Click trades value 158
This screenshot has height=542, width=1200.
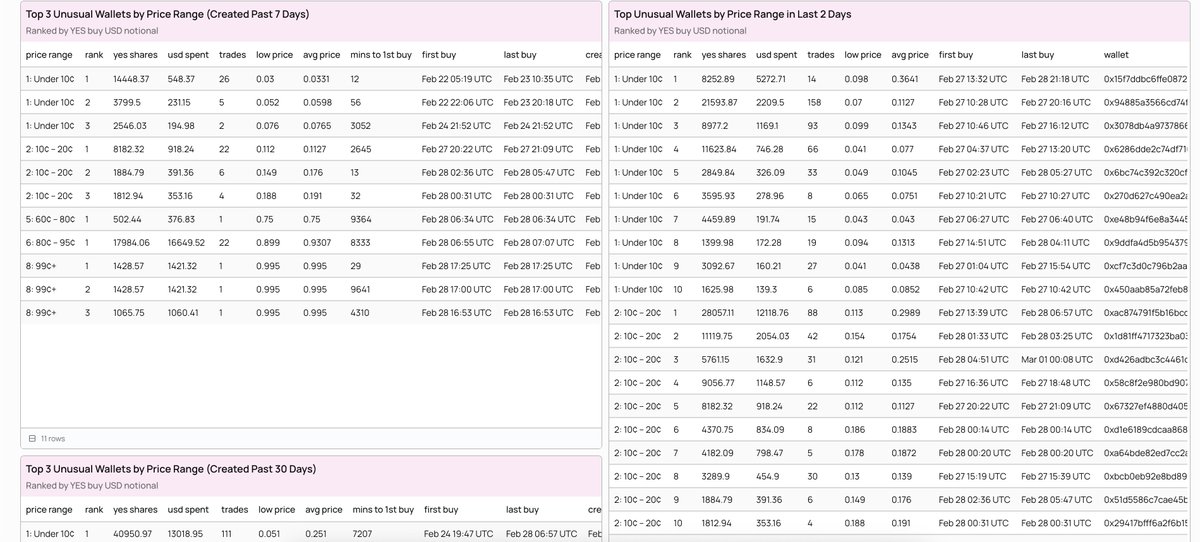coord(814,102)
